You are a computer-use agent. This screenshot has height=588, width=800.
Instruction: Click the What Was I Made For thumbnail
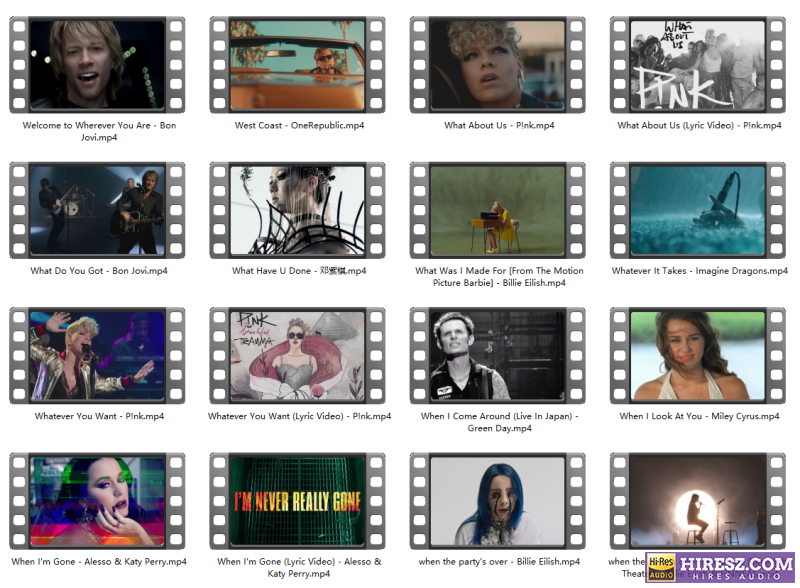[x=497, y=210]
